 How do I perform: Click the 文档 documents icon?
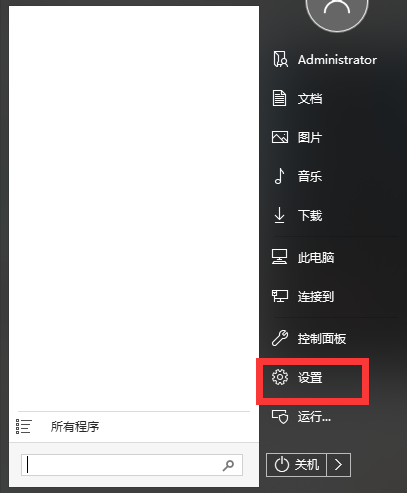point(279,98)
